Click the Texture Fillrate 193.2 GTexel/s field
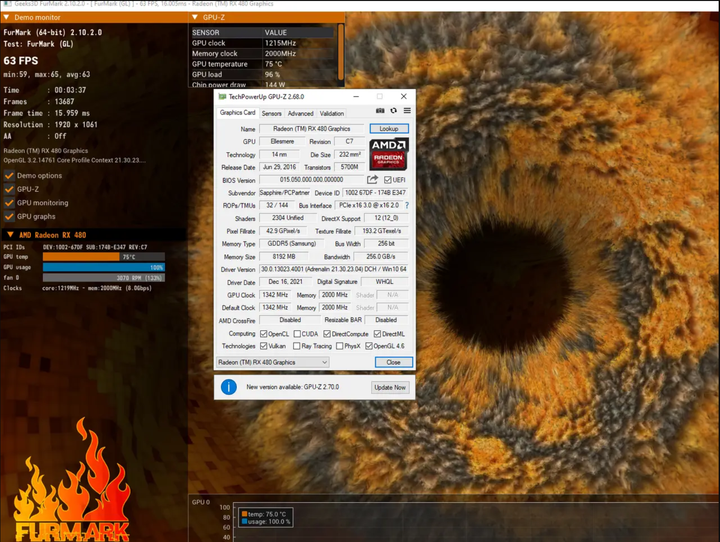The image size is (720, 542). (x=382, y=231)
